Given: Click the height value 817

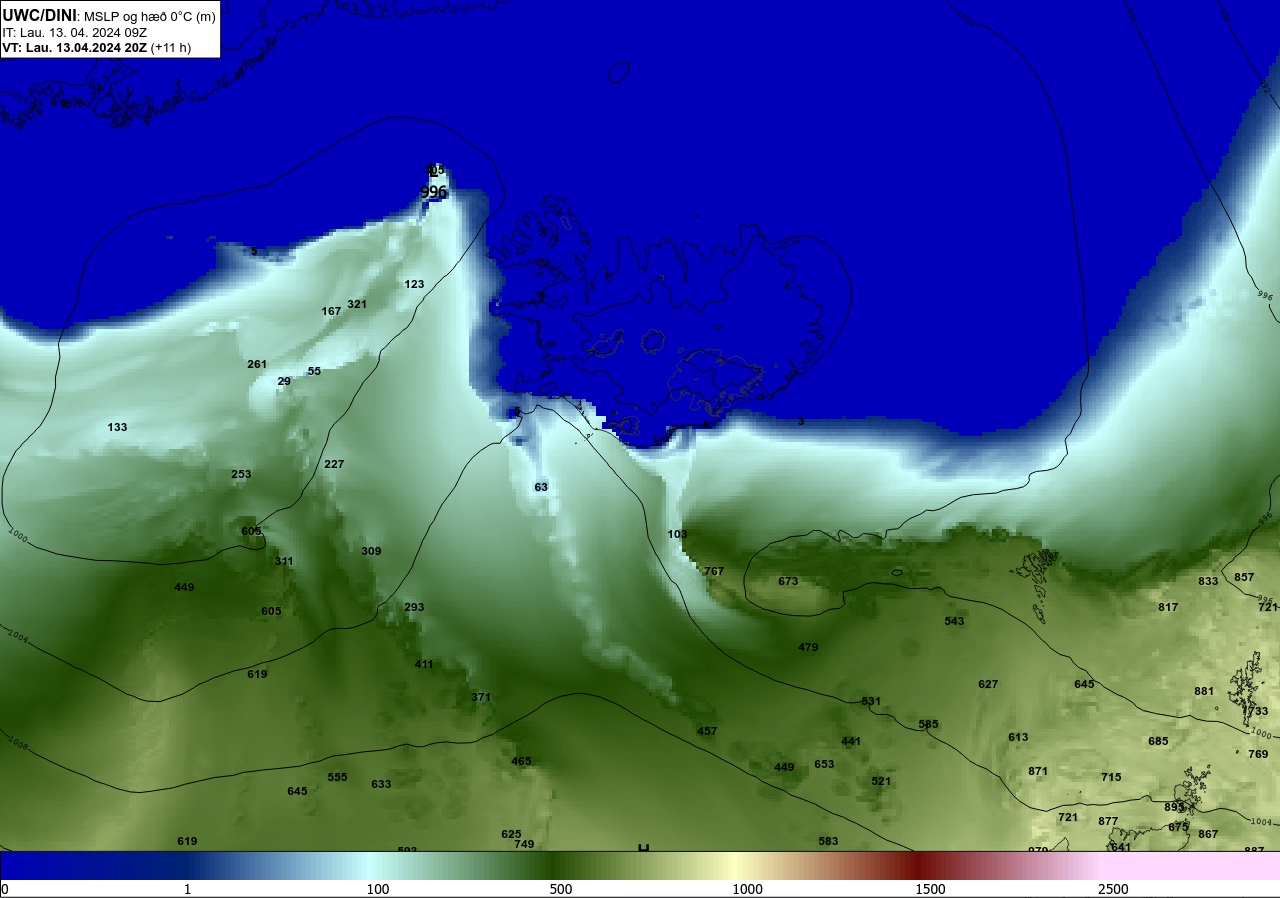Looking at the screenshot, I should pos(1168,607).
